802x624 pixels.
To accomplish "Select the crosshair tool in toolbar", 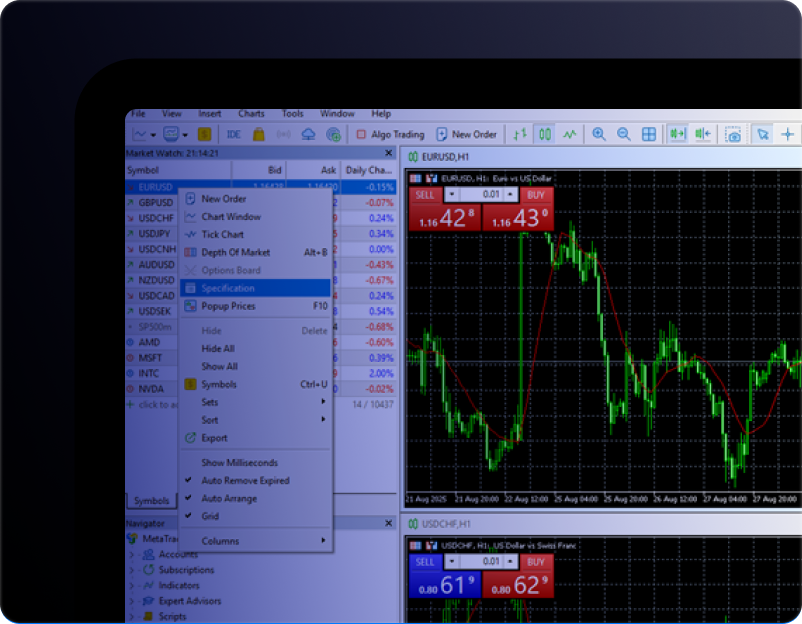I will [788, 134].
